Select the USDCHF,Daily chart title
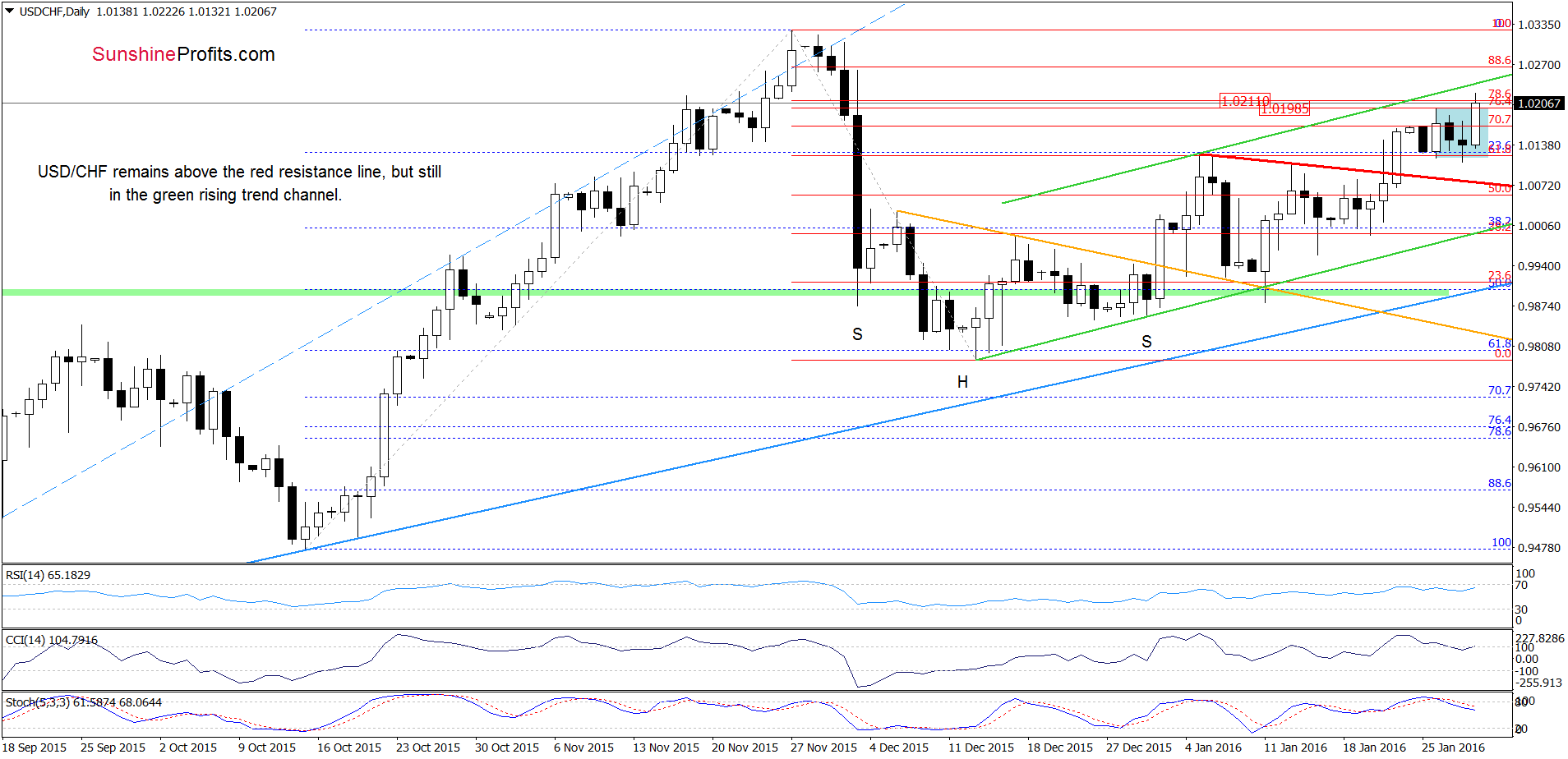Image resolution: width=1568 pixels, height=759 pixels. [x=54, y=11]
